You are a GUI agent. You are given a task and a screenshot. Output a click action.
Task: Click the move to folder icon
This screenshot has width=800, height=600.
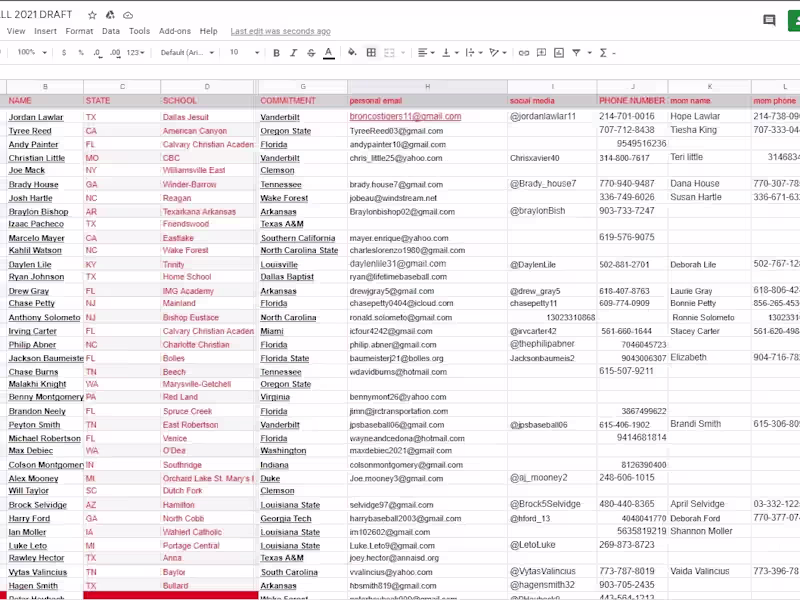110,15
